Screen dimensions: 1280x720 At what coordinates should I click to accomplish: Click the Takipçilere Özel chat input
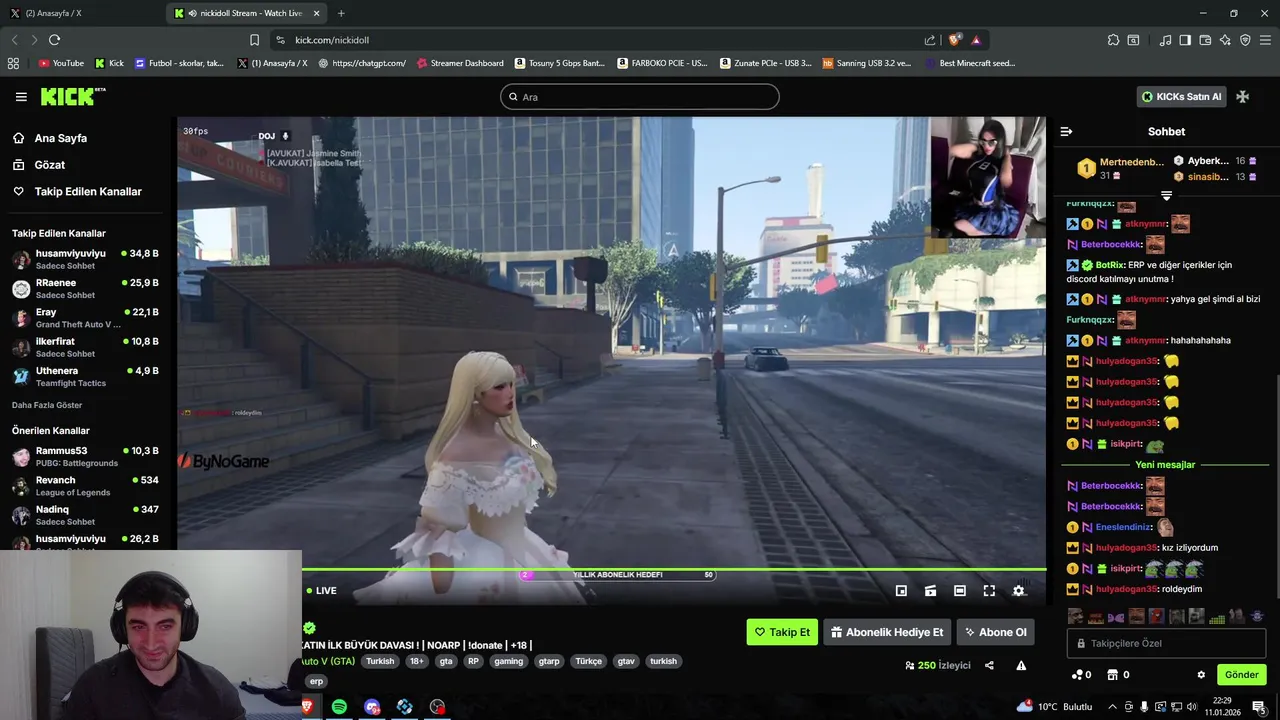(x=1166, y=643)
